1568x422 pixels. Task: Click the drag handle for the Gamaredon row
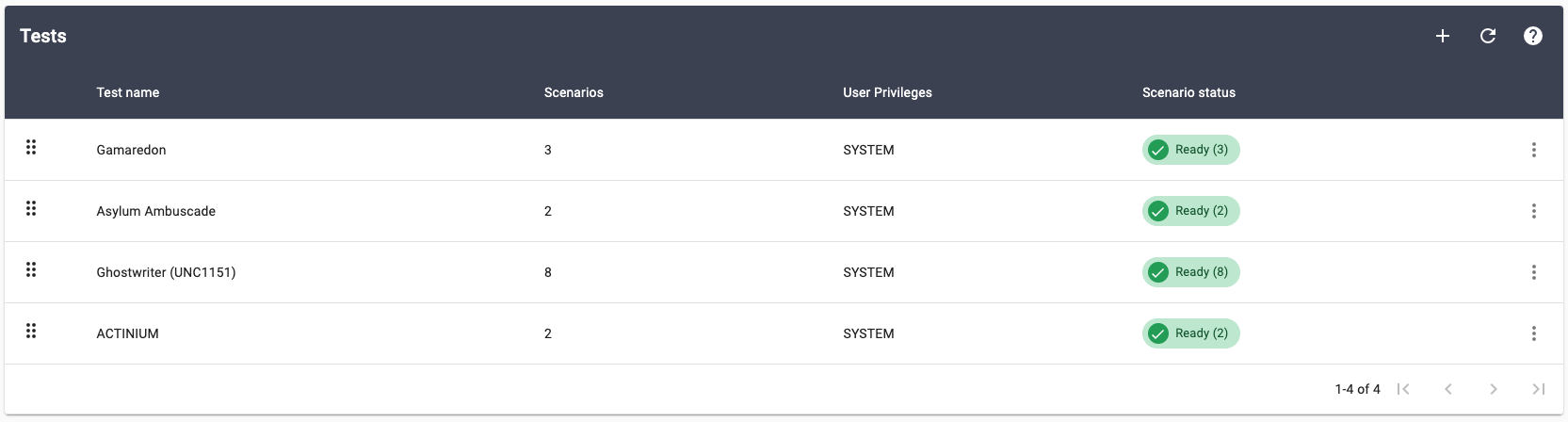(31, 148)
